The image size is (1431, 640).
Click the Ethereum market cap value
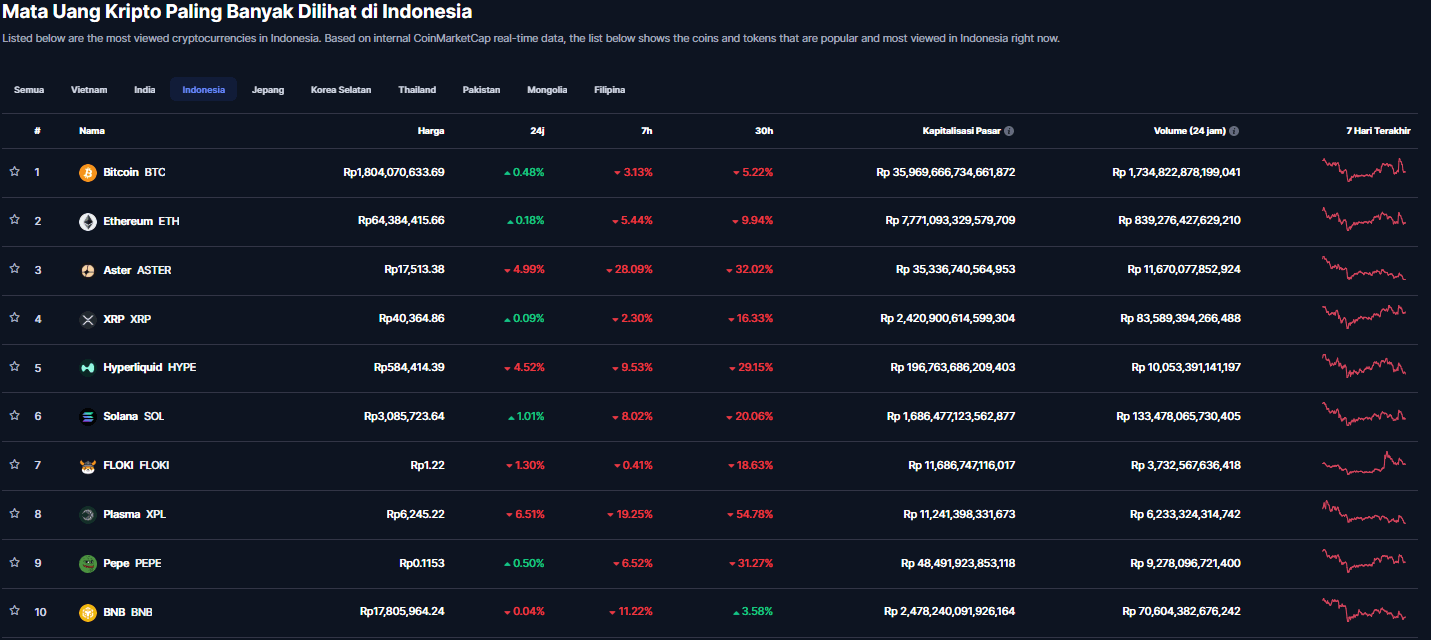coord(950,221)
